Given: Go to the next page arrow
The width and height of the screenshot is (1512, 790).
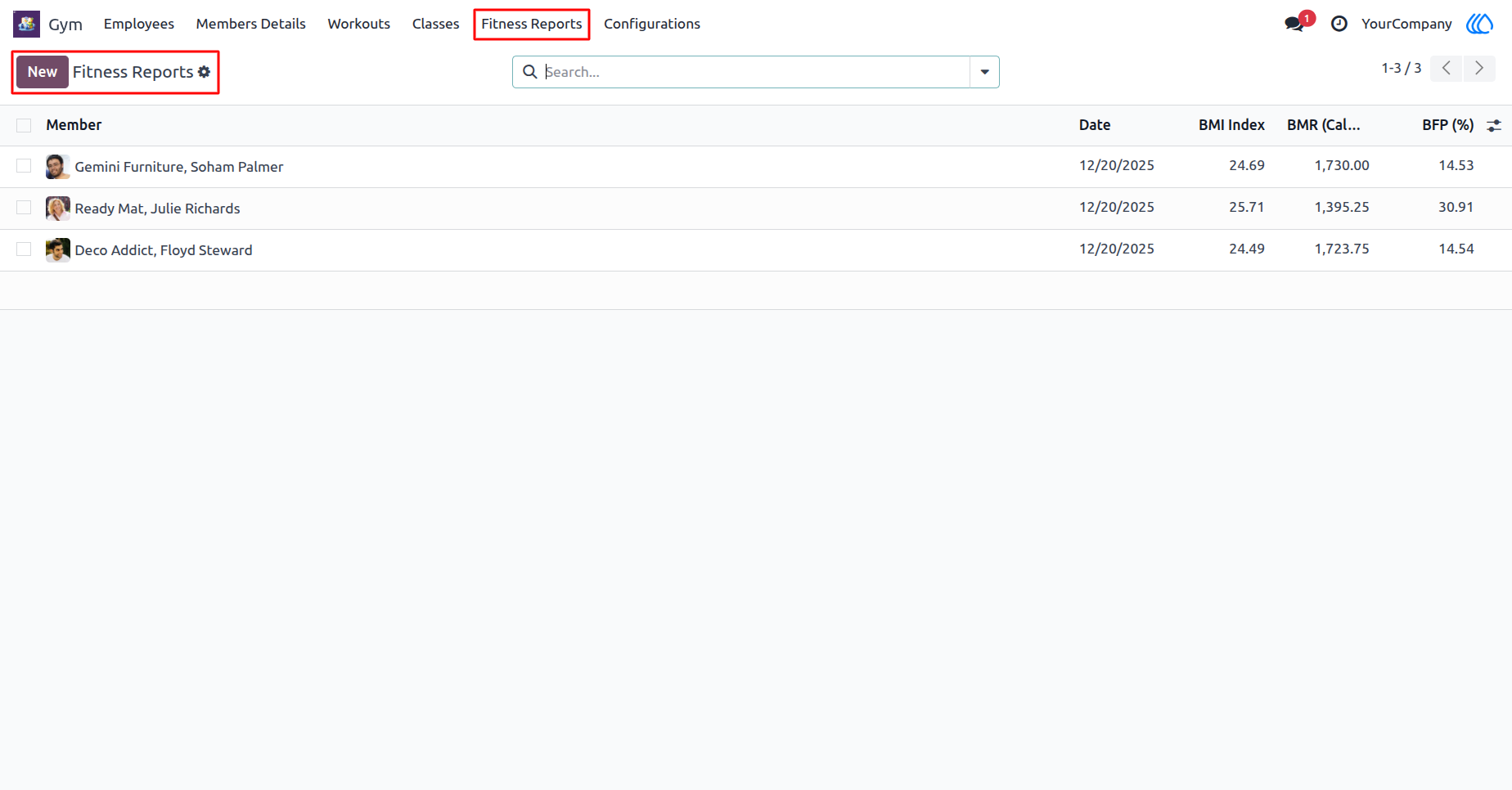Looking at the screenshot, I should (x=1479, y=68).
